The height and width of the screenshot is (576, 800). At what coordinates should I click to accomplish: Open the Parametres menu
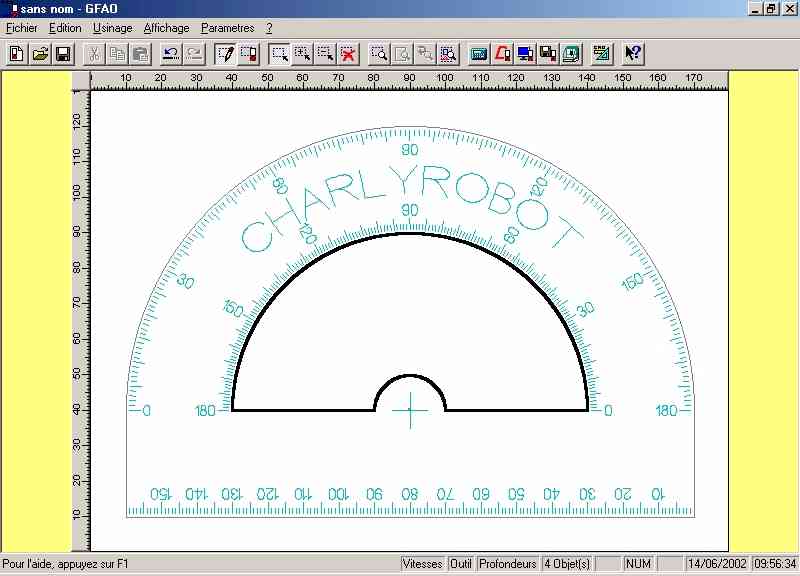tap(228, 28)
